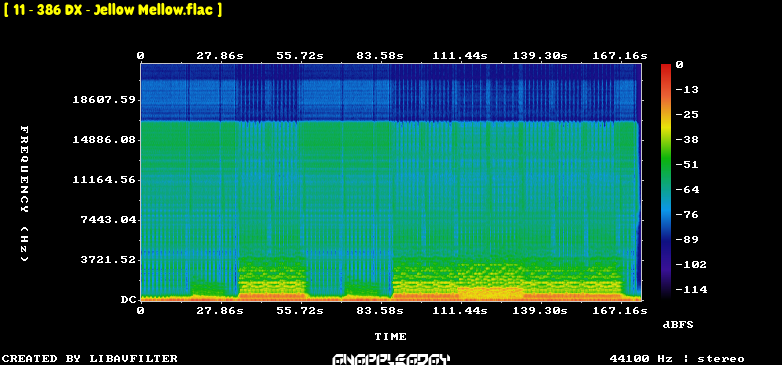
Task: Click the top 55.72s time marker
Action: click(300, 56)
